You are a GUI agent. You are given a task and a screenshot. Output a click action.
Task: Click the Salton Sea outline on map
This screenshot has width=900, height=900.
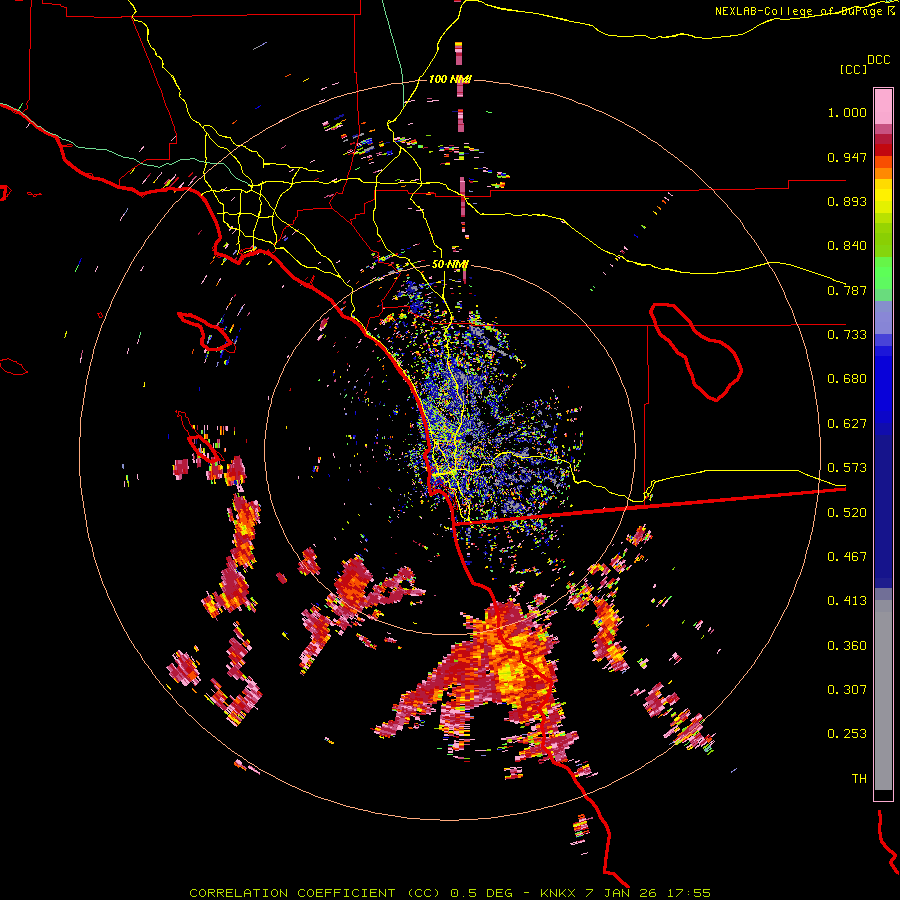click(695, 351)
